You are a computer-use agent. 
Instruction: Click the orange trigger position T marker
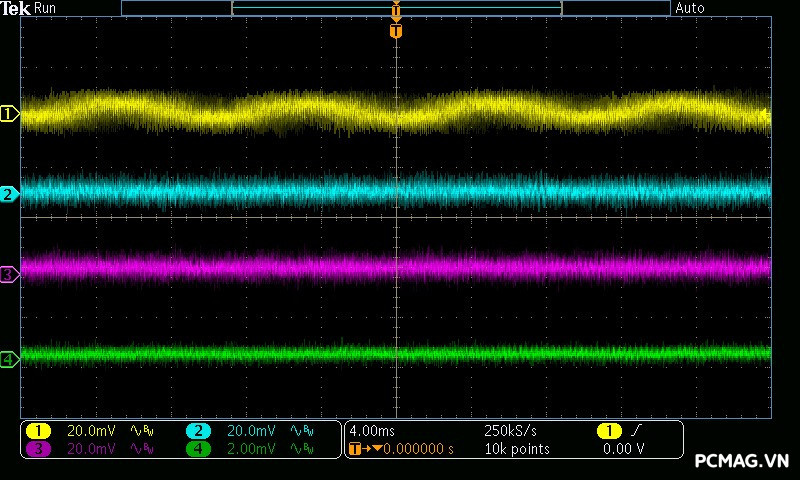click(x=396, y=31)
